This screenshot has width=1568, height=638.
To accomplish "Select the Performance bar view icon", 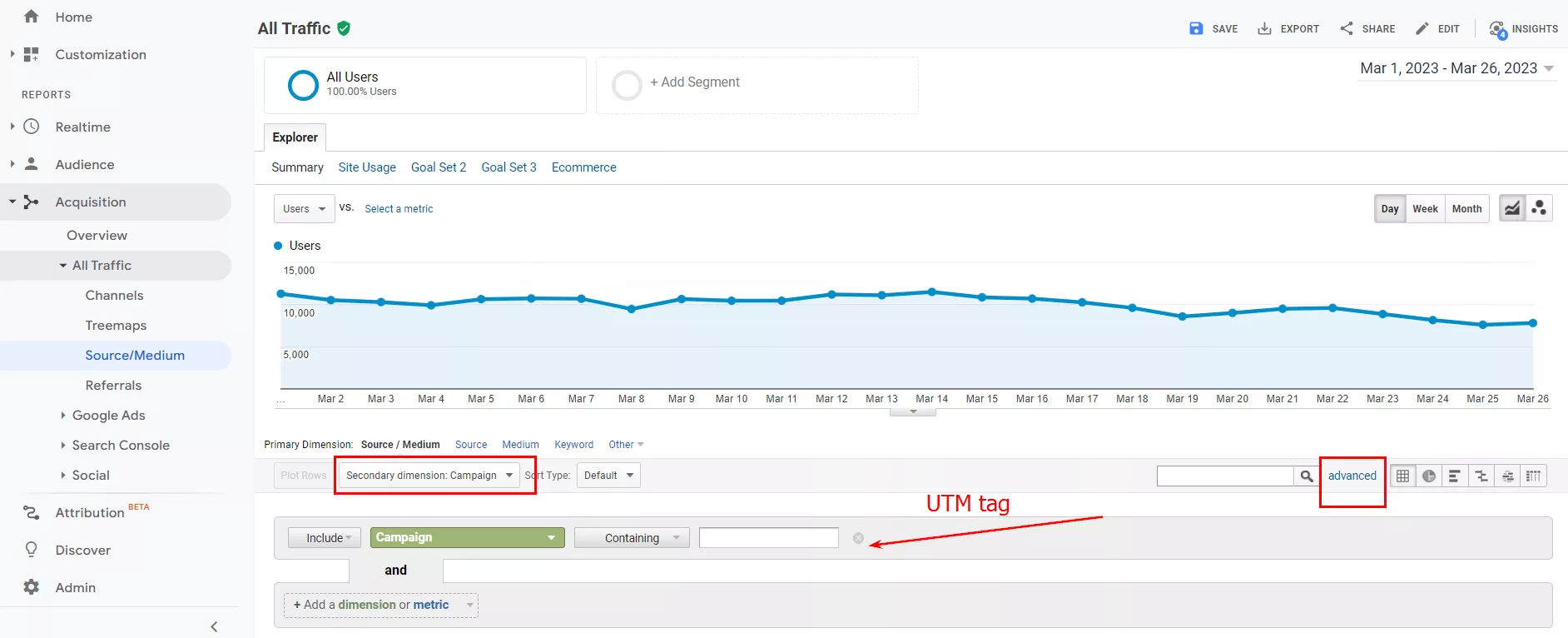I will (x=1455, y=476).
